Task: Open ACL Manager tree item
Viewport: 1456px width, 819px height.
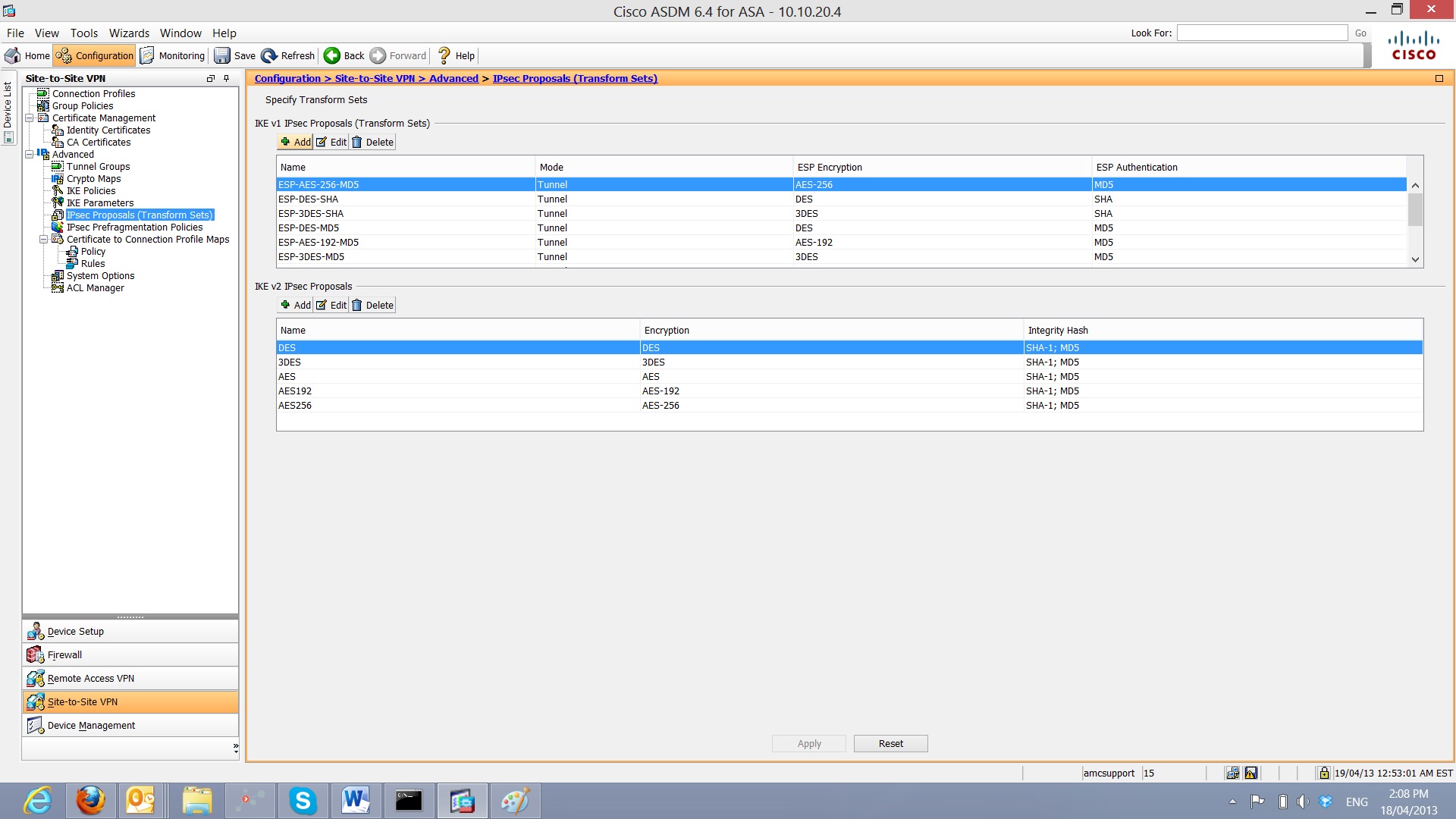Action: coord(95,287)
